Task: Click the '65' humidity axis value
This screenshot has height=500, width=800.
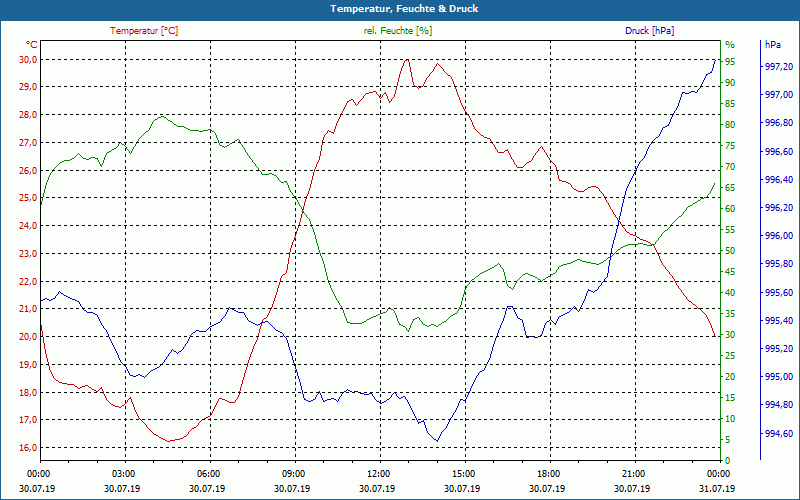Action: (x=730, y=188)
